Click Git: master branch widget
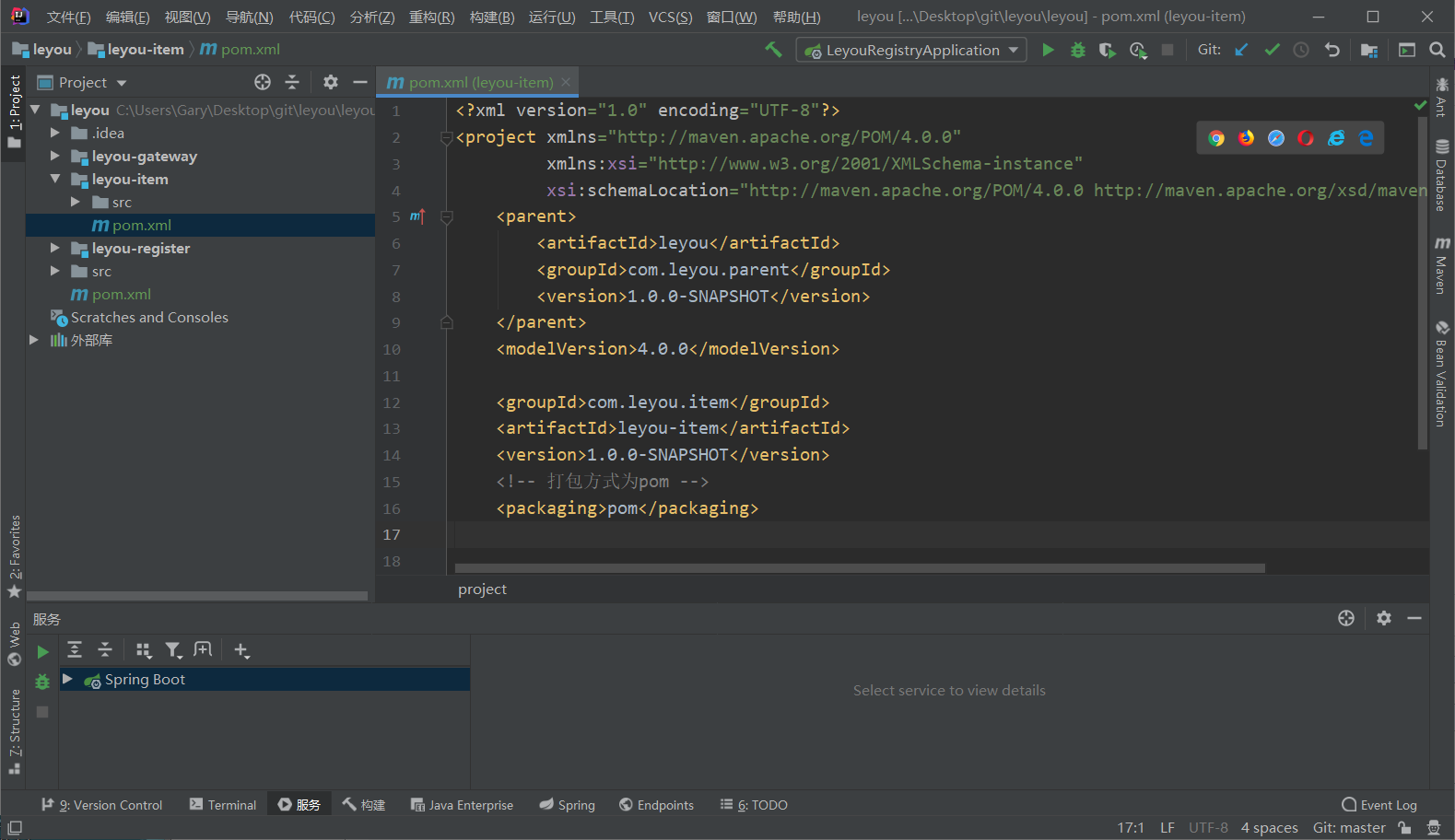1455x840 pixels. [x=1349, y=827]
